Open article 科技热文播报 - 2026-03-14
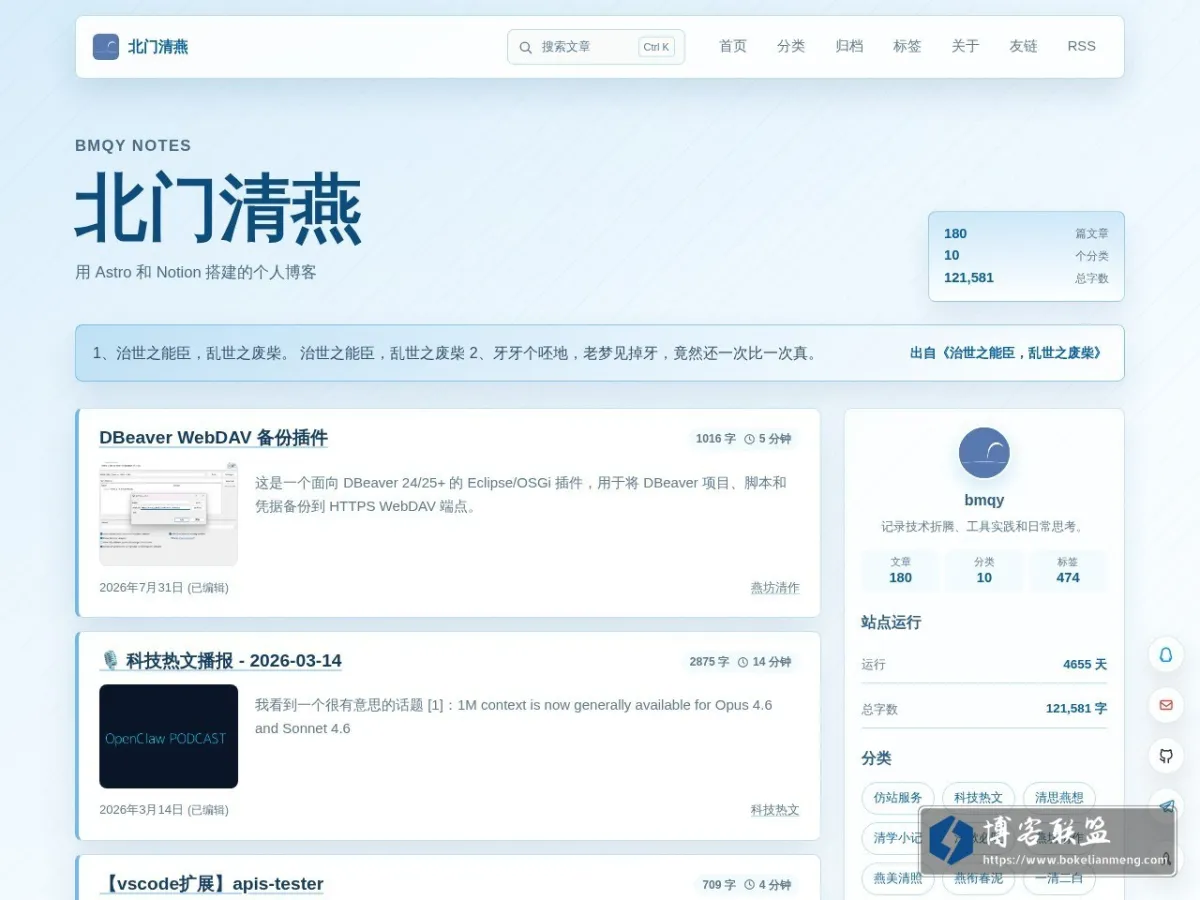The height and width of the screenshot is (900, 1200). 220,661
